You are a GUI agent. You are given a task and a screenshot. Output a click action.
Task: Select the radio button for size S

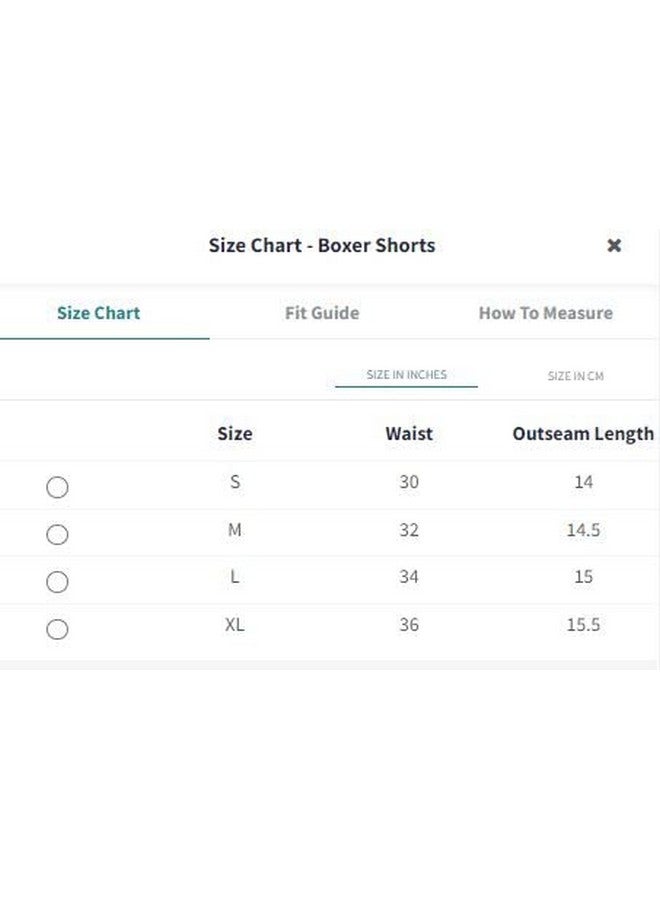[57, 487]
